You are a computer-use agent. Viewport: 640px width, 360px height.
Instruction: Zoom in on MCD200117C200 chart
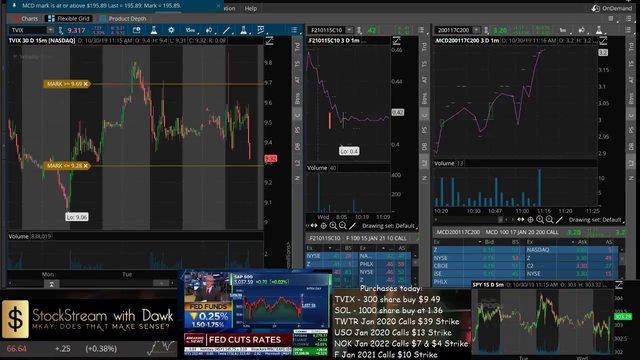tap(540, 220)
